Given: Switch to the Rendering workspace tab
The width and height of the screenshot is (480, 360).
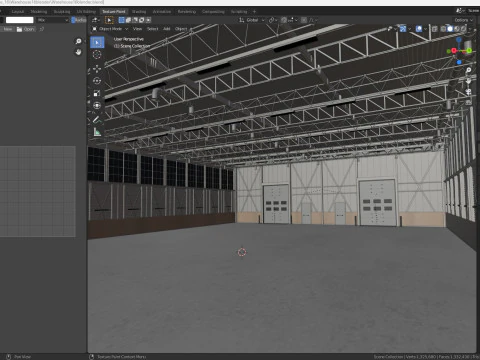Looking at the screenshot, I should tap(187, 12).
